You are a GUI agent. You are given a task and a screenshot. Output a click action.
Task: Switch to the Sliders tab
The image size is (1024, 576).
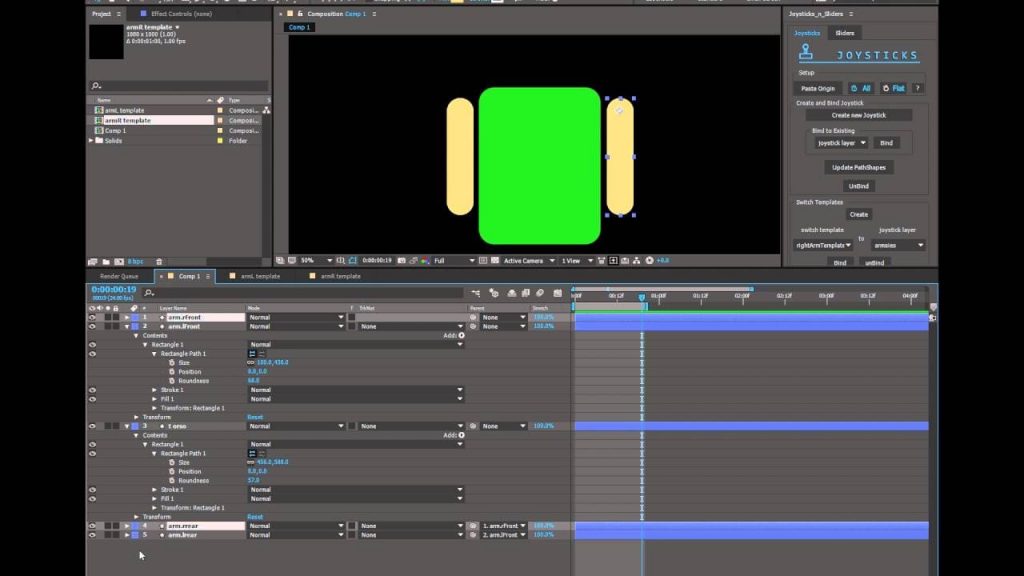point(844,33)
